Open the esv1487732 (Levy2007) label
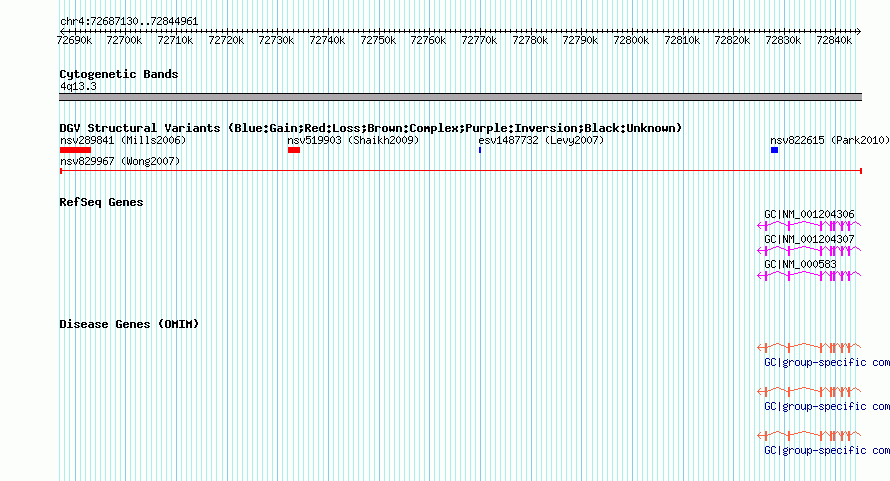The width and height of the screenshot is (890, 481). pos(541,140)
